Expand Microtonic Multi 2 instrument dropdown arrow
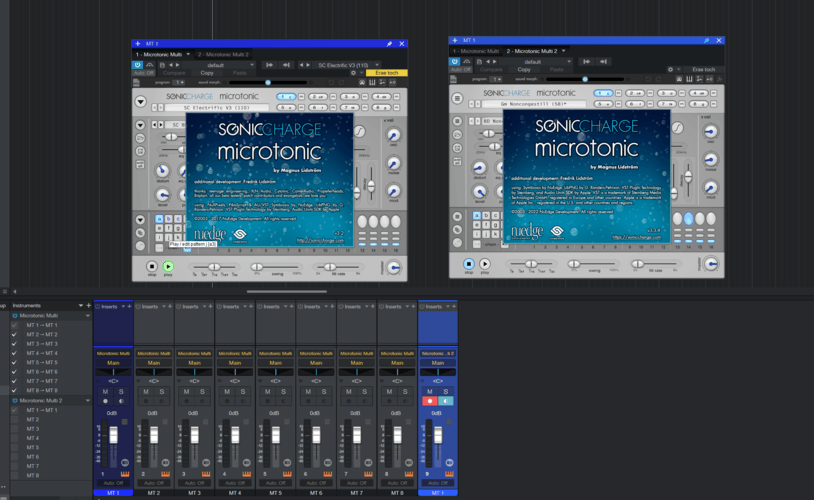814x500 pixels. (87, 401)
